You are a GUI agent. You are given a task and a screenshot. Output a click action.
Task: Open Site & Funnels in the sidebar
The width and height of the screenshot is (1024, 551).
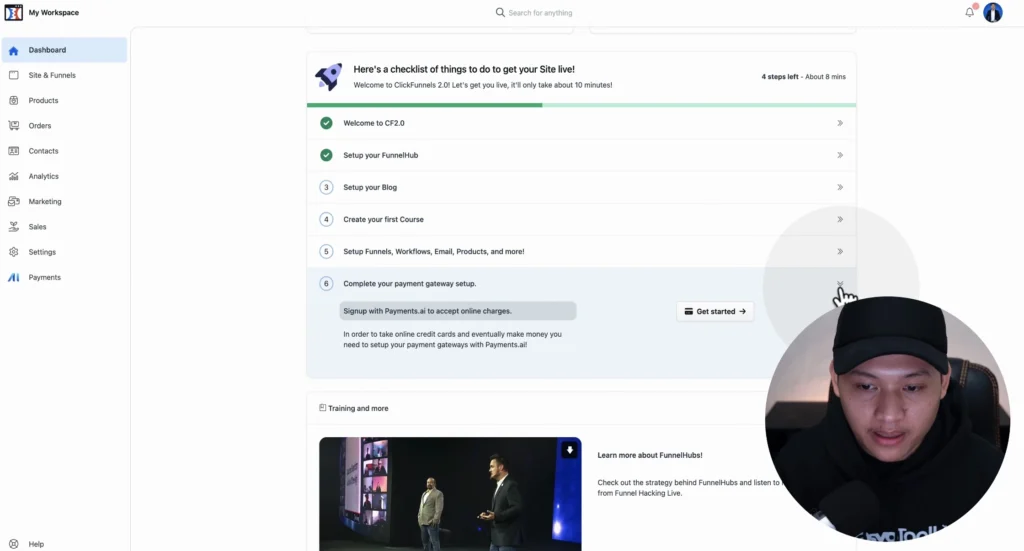point(52,75)
